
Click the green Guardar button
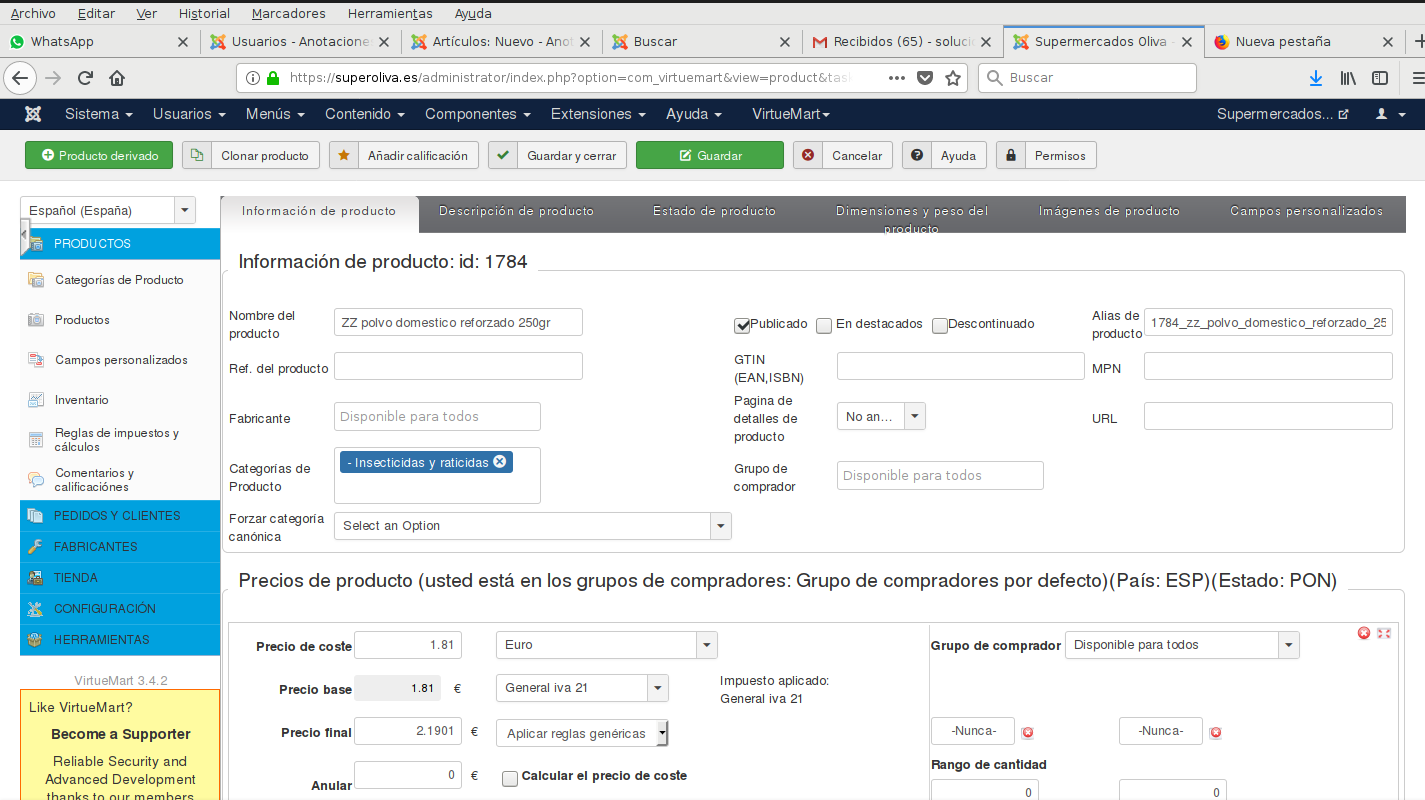click(x=710, y=155)
